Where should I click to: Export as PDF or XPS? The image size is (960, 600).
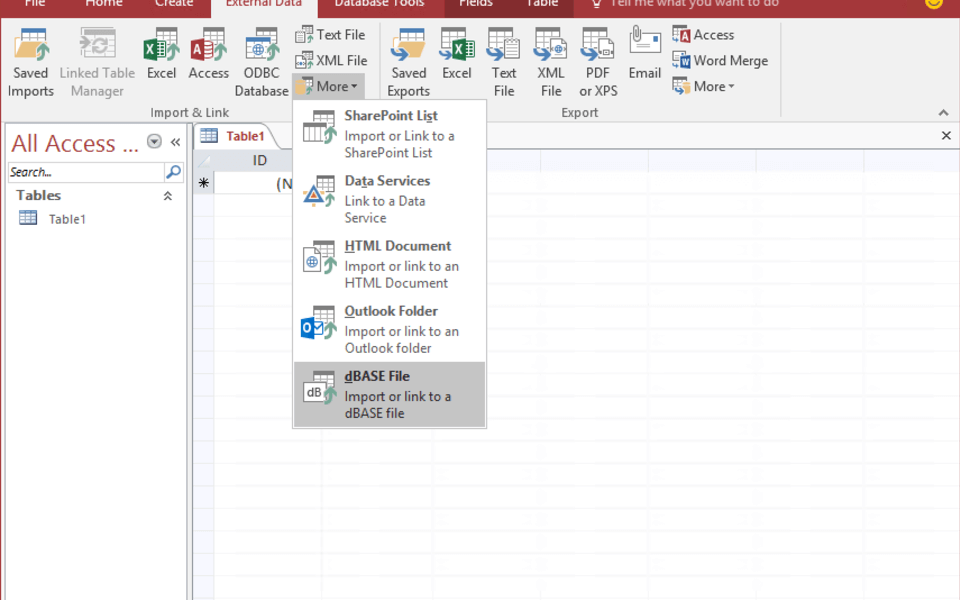tap(598, 62)
